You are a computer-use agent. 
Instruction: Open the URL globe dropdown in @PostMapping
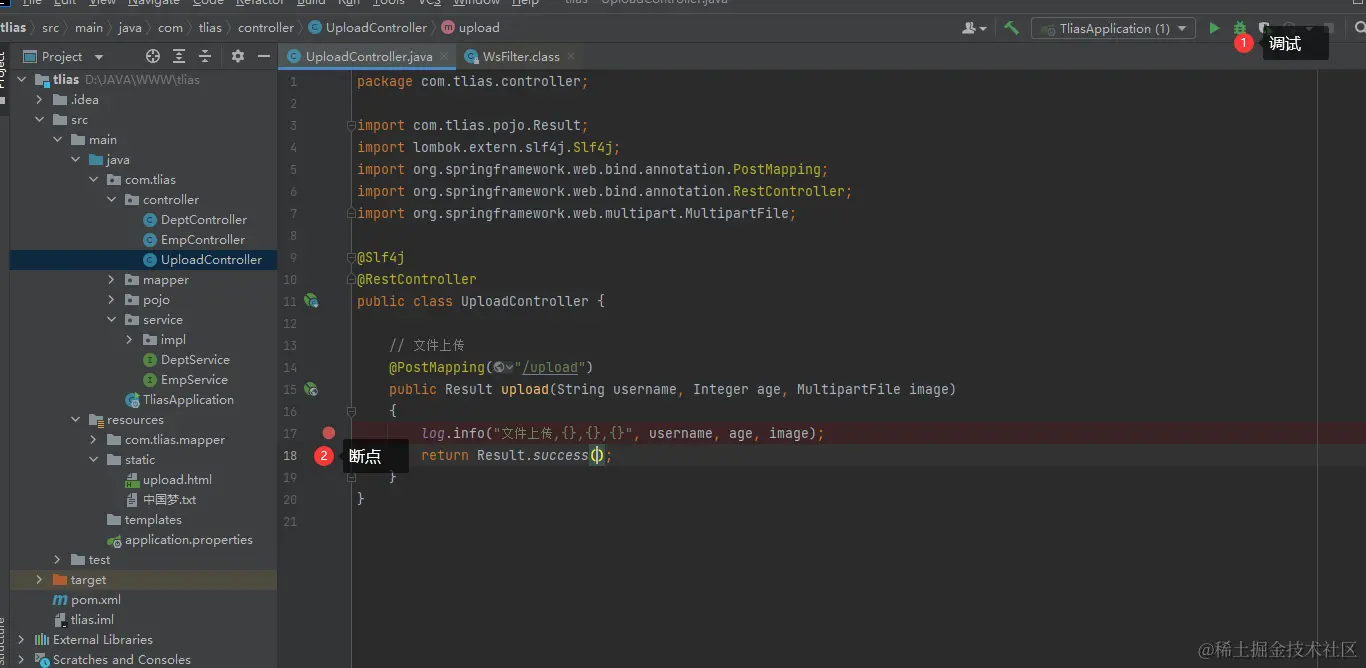503,367
